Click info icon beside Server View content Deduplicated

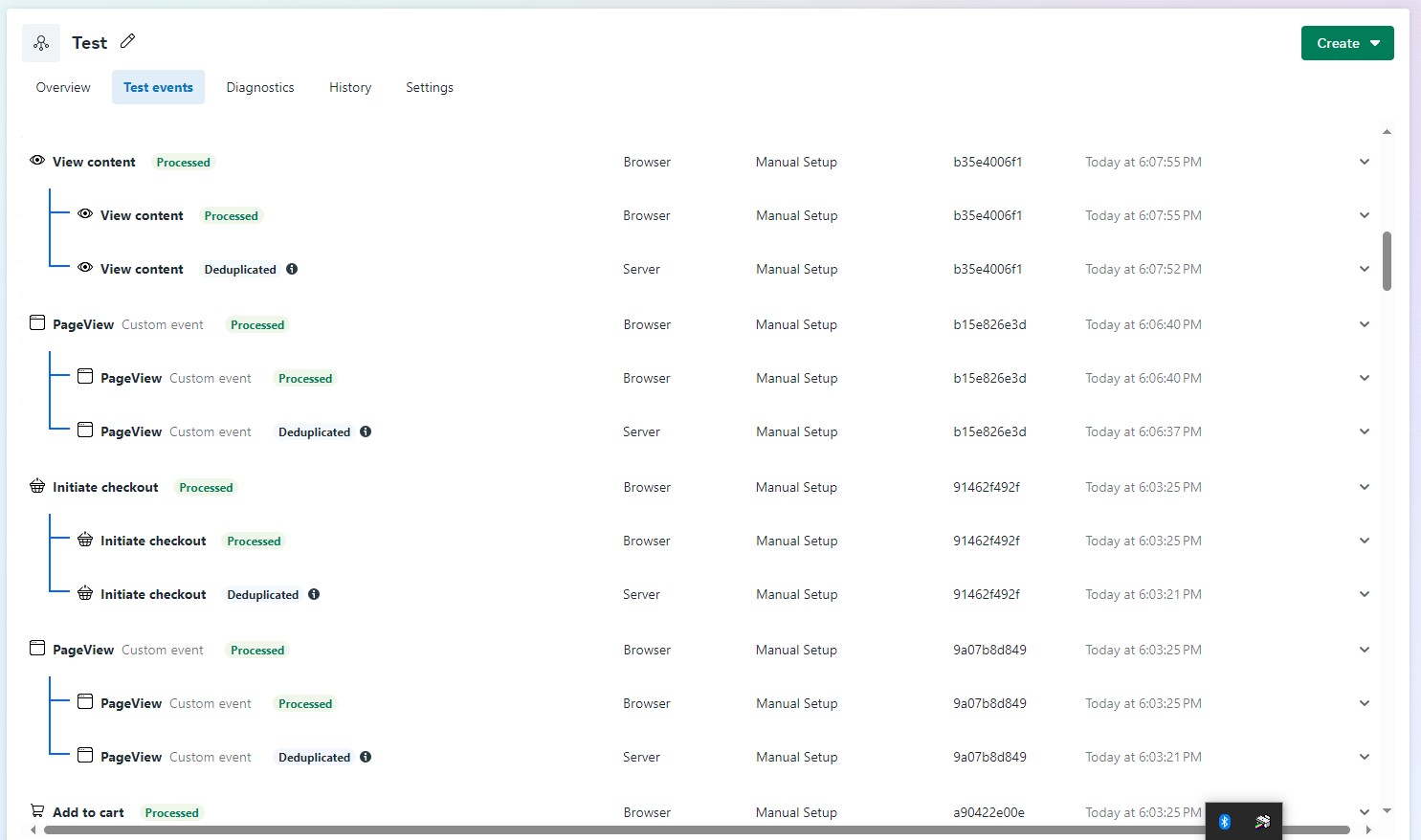292,269
